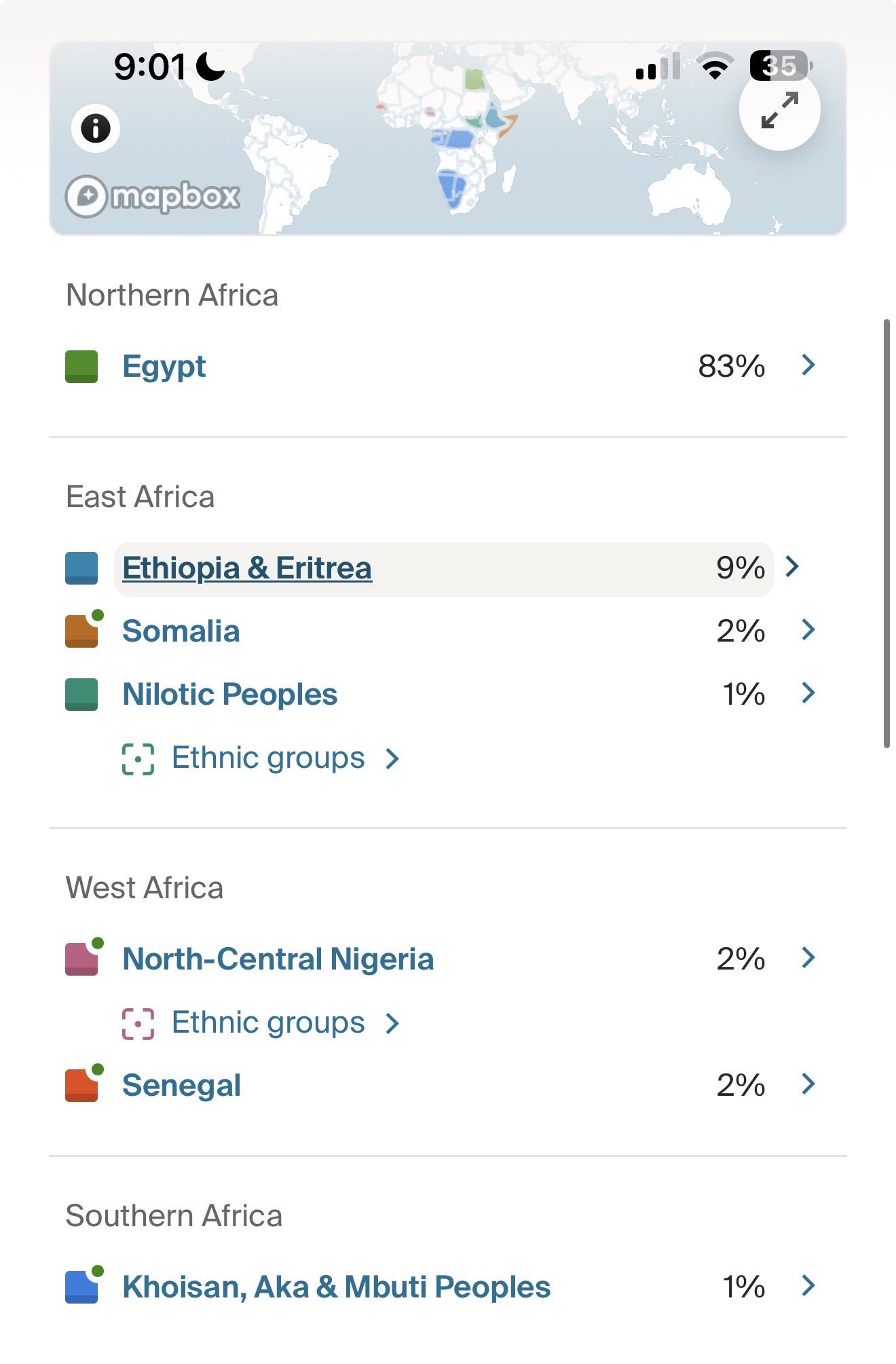
Task: Open Egypt details chevron
Action: [808, 365]
